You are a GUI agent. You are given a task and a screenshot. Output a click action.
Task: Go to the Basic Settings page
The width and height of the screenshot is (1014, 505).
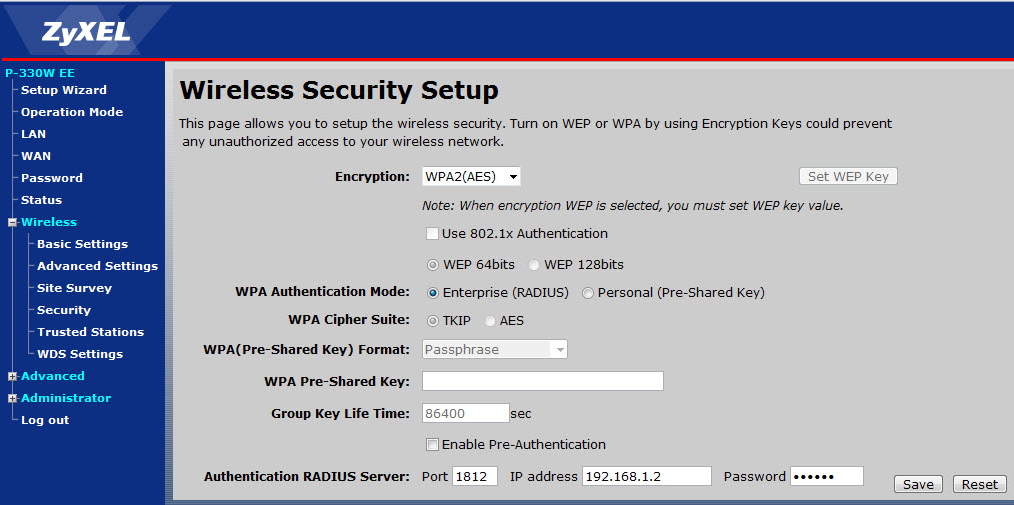(x=82, y=244)
